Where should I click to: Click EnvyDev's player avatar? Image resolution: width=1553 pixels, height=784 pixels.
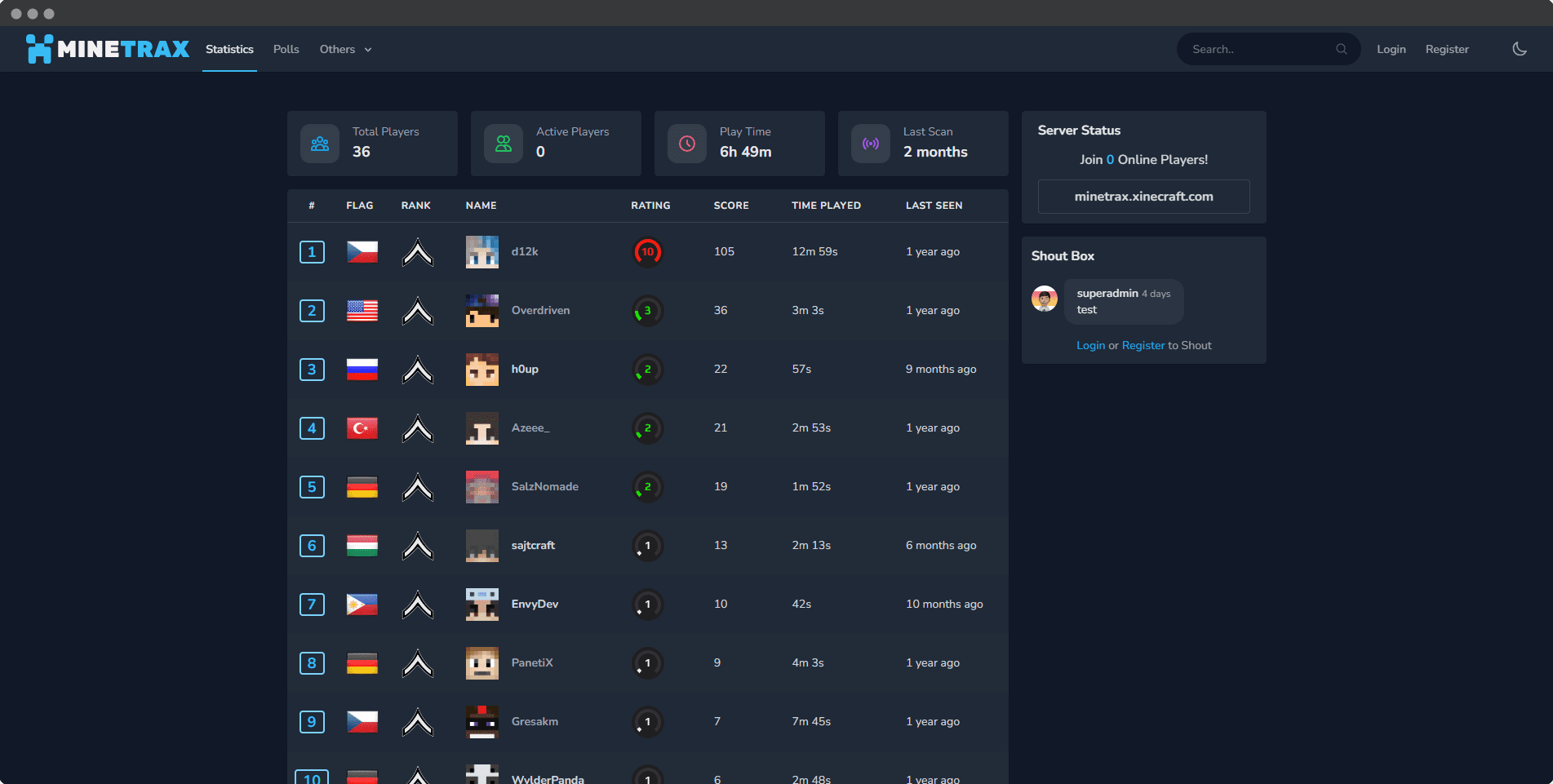(x=482, y=605)
